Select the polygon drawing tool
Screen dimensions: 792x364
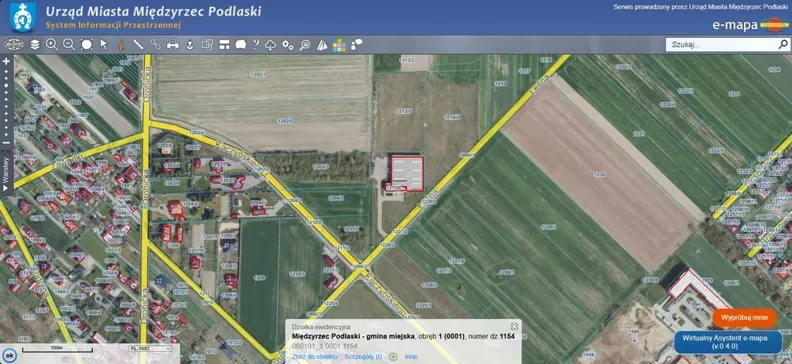tap(241, 44)
